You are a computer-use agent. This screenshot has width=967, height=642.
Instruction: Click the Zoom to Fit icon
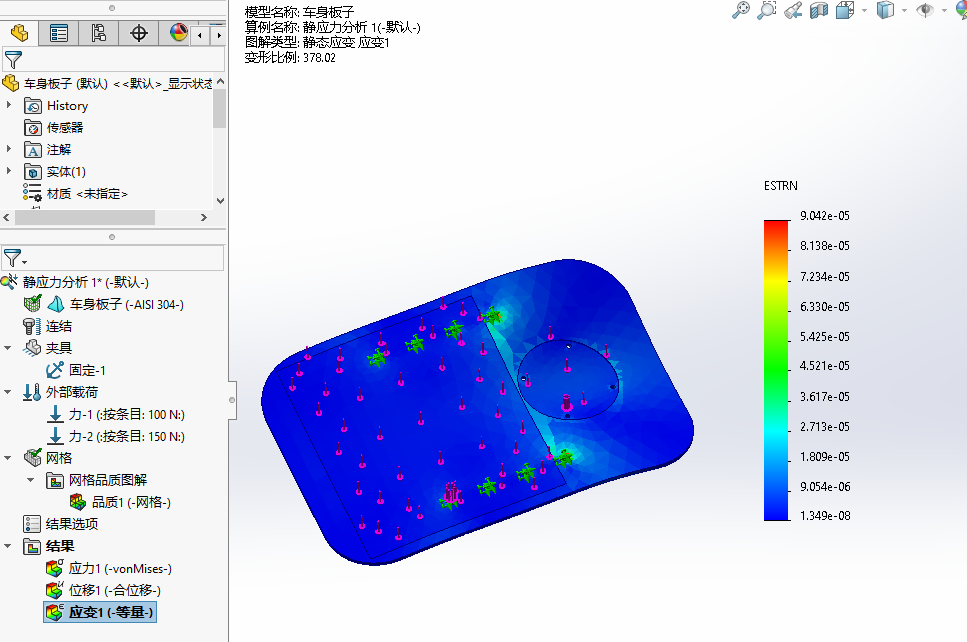[740, 10]
